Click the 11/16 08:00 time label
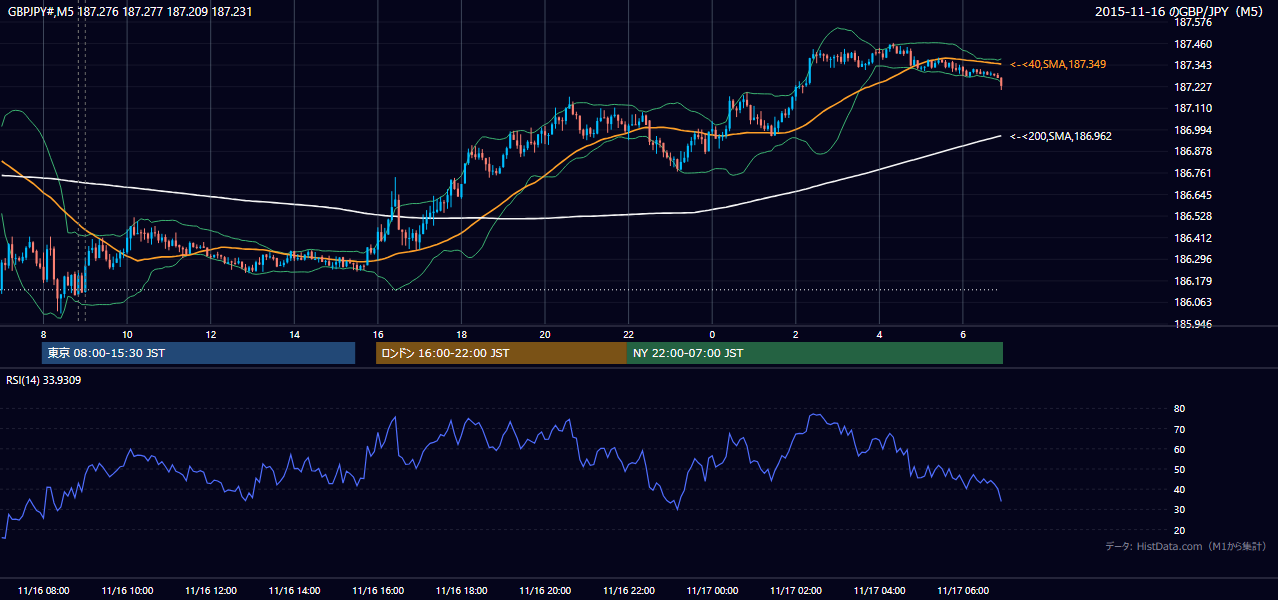1278x600 pixels. click(x=43, y=591)
